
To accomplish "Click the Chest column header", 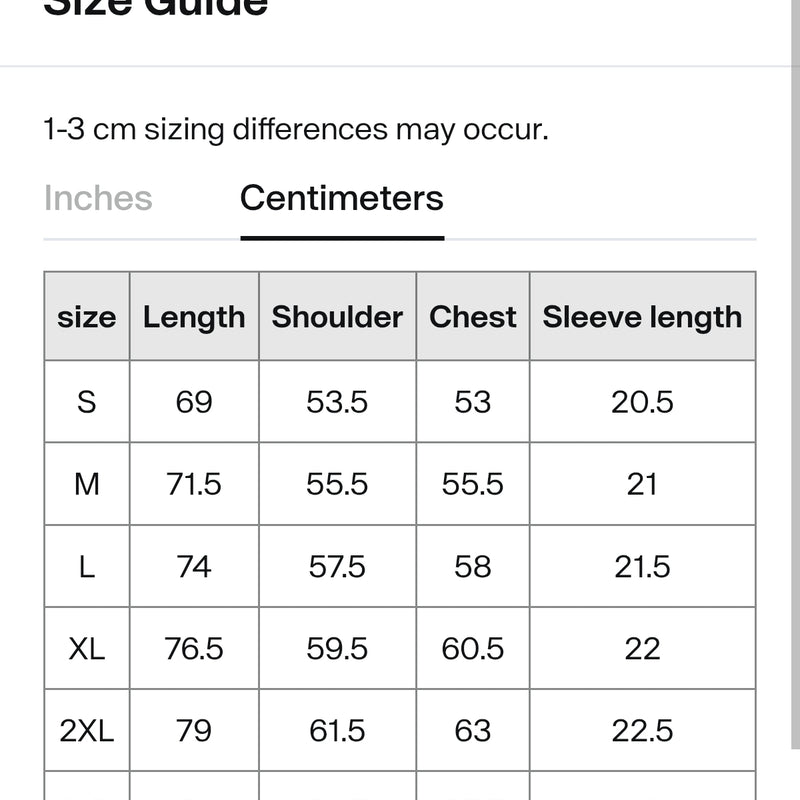I will tap(472, 317).
